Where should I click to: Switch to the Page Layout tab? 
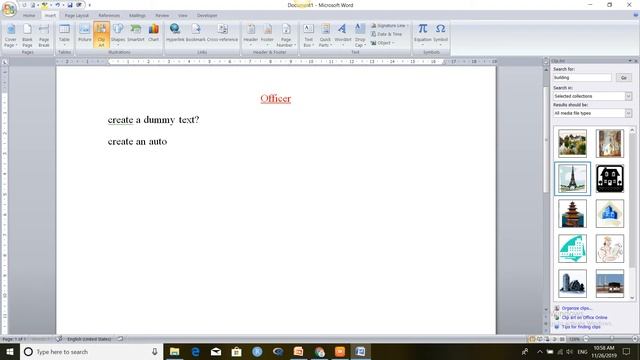(77, 16)
